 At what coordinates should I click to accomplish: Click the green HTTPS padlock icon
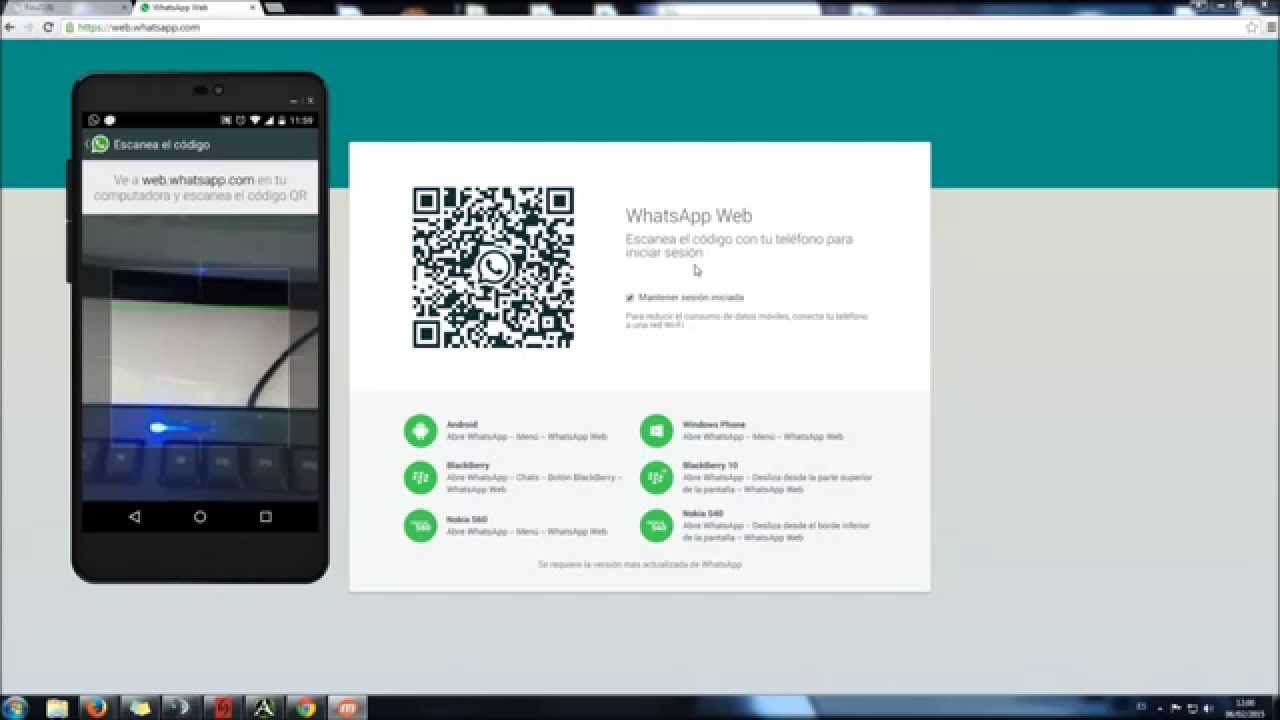[70, 27]
